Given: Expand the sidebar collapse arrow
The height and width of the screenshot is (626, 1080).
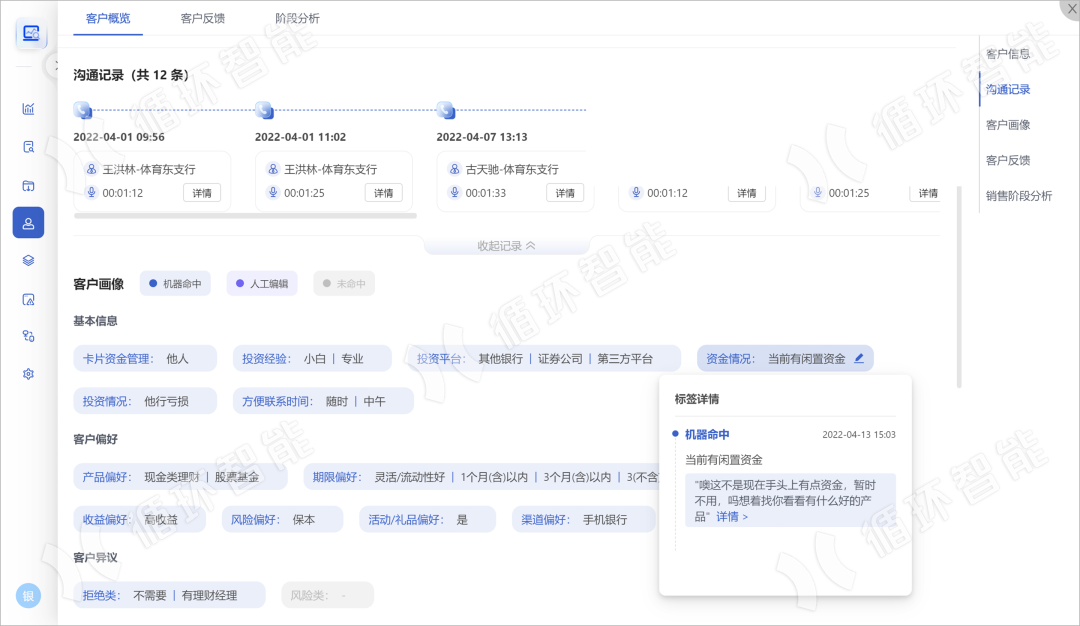Looking at the screenshot, I should pos(54,66).
